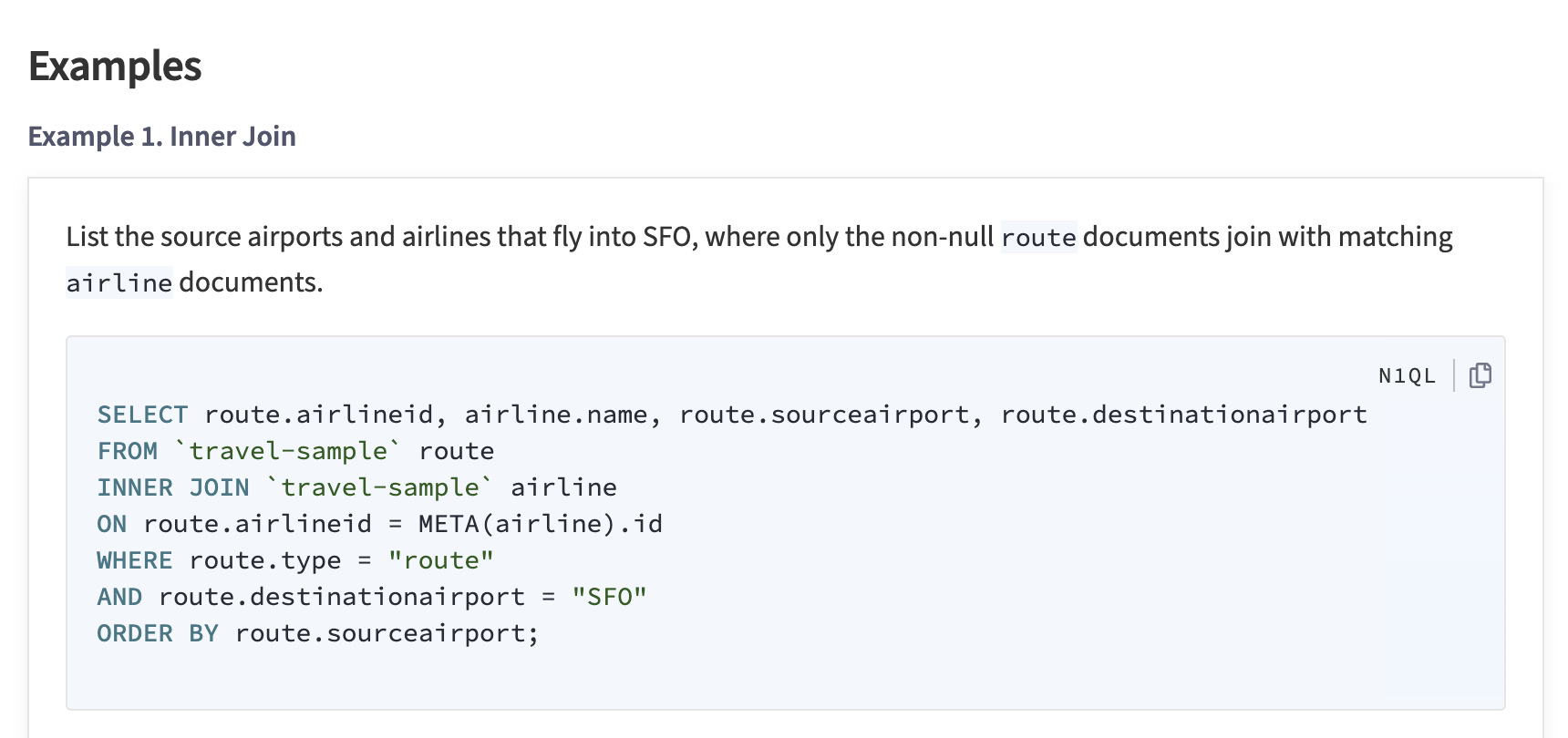Click the "route" string in the WHERE clause
The width and height of the screenshot is (1568, 738).
tap(441, 559)
